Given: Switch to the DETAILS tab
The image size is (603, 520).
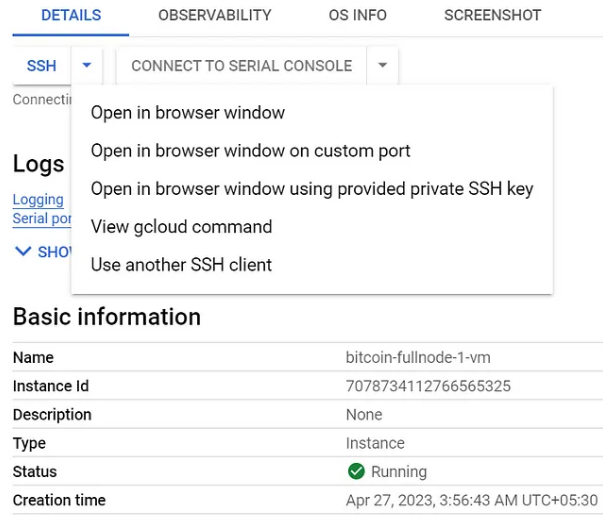Looking at the screenshot, I should click(x=71, y=15).
